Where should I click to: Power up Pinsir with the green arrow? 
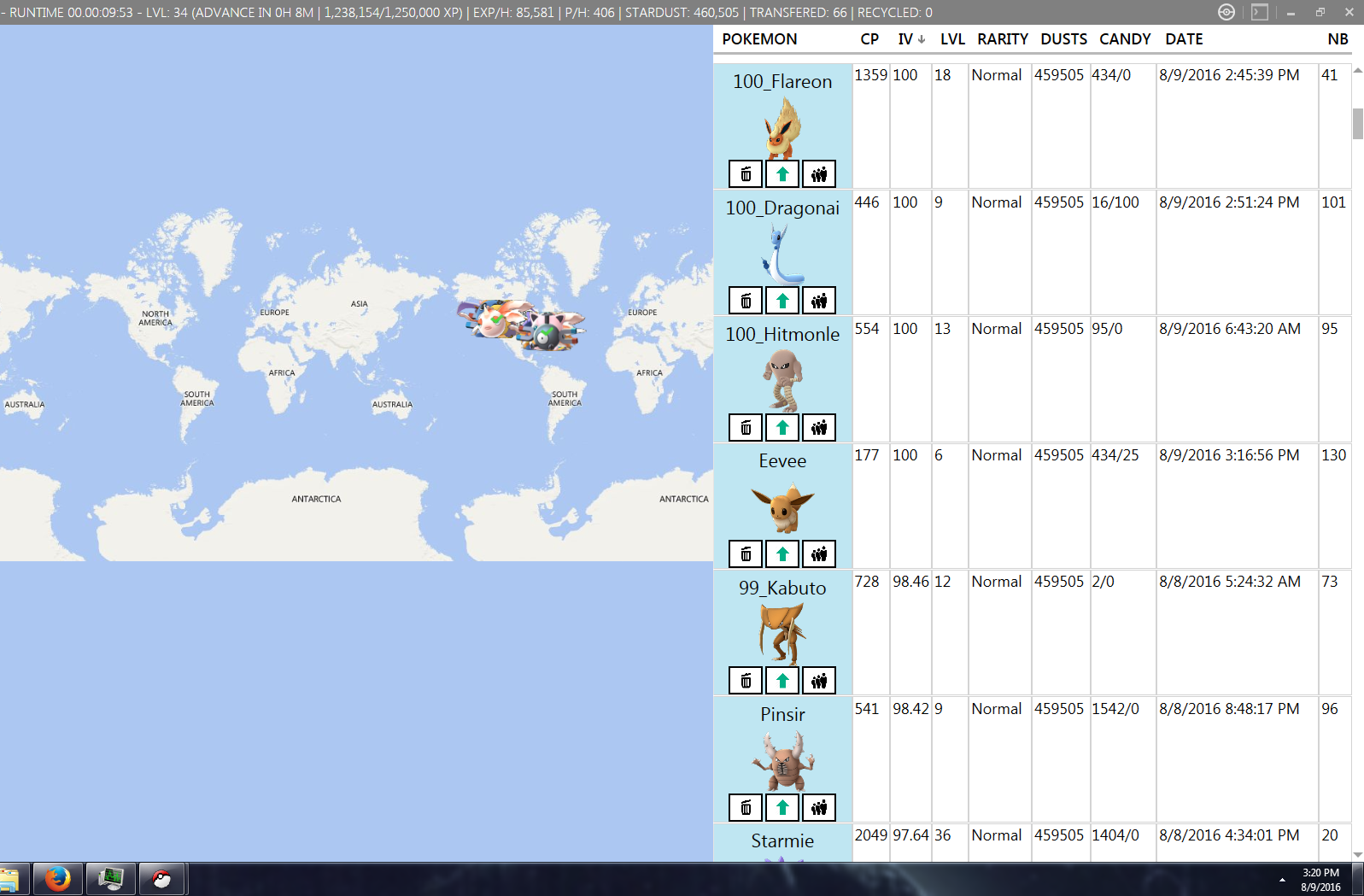(x=782, y=807)
